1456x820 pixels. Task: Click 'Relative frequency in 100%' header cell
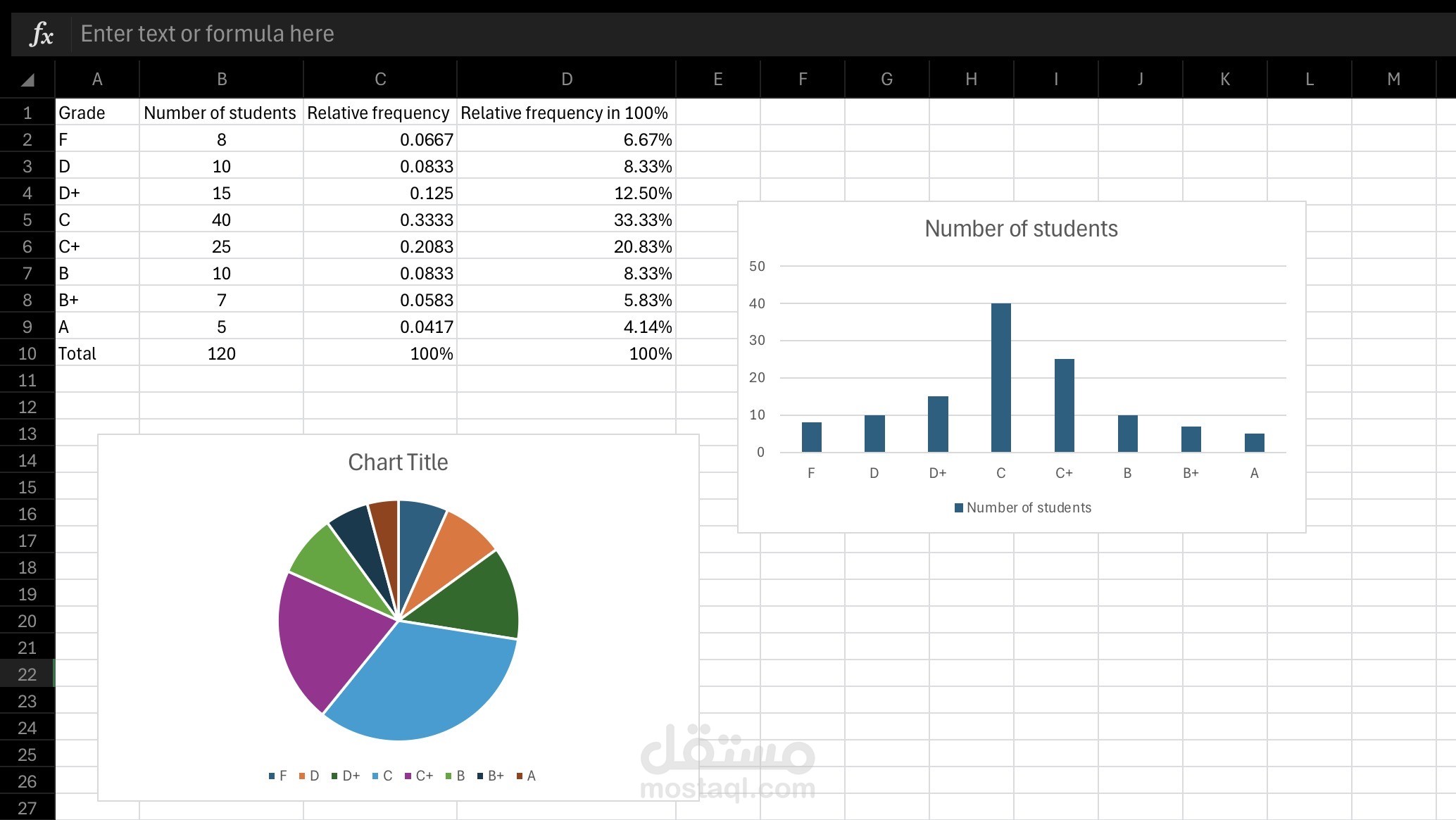(567, 113)
